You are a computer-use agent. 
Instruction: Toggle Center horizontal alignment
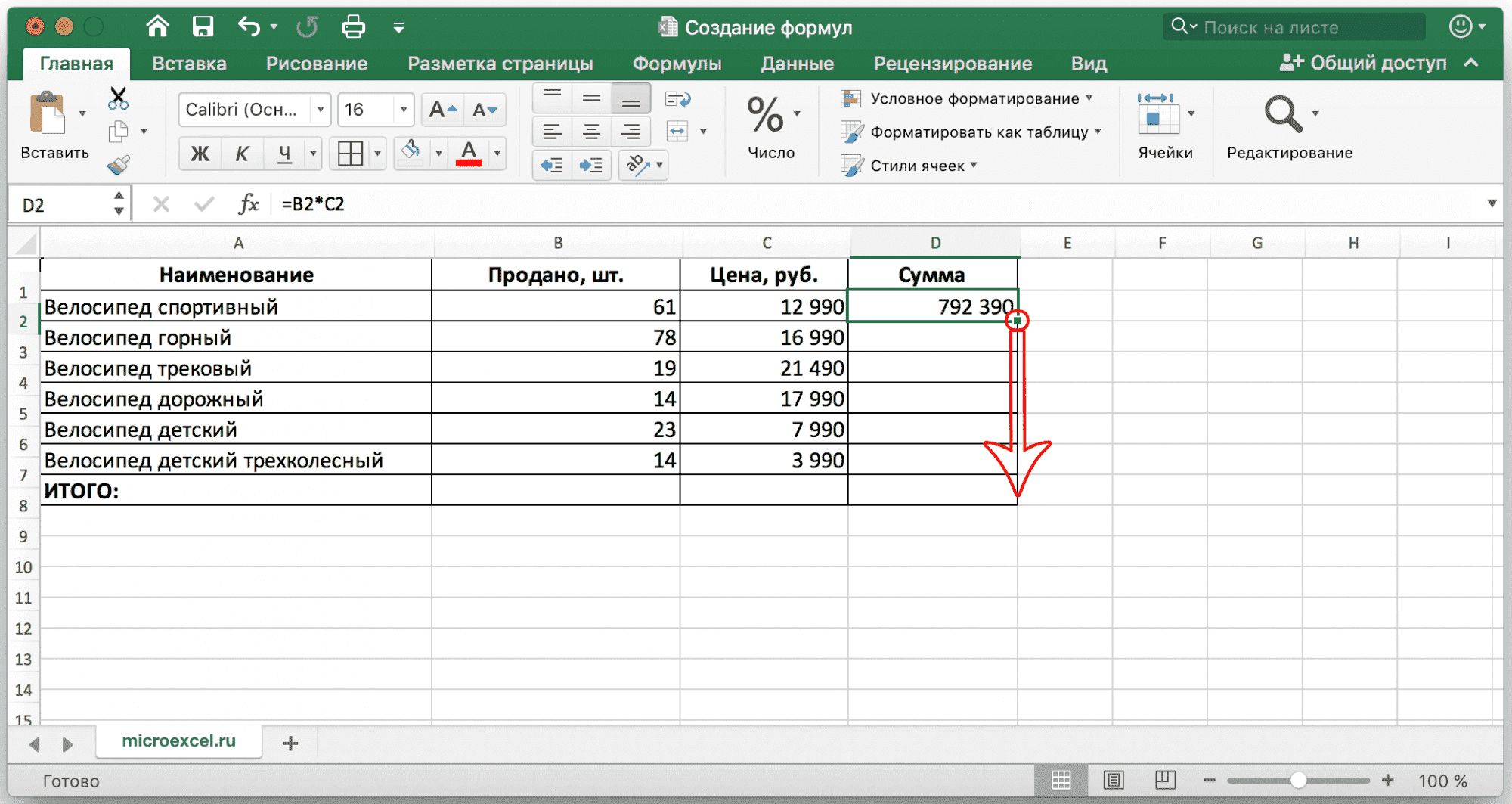(591, 132)
